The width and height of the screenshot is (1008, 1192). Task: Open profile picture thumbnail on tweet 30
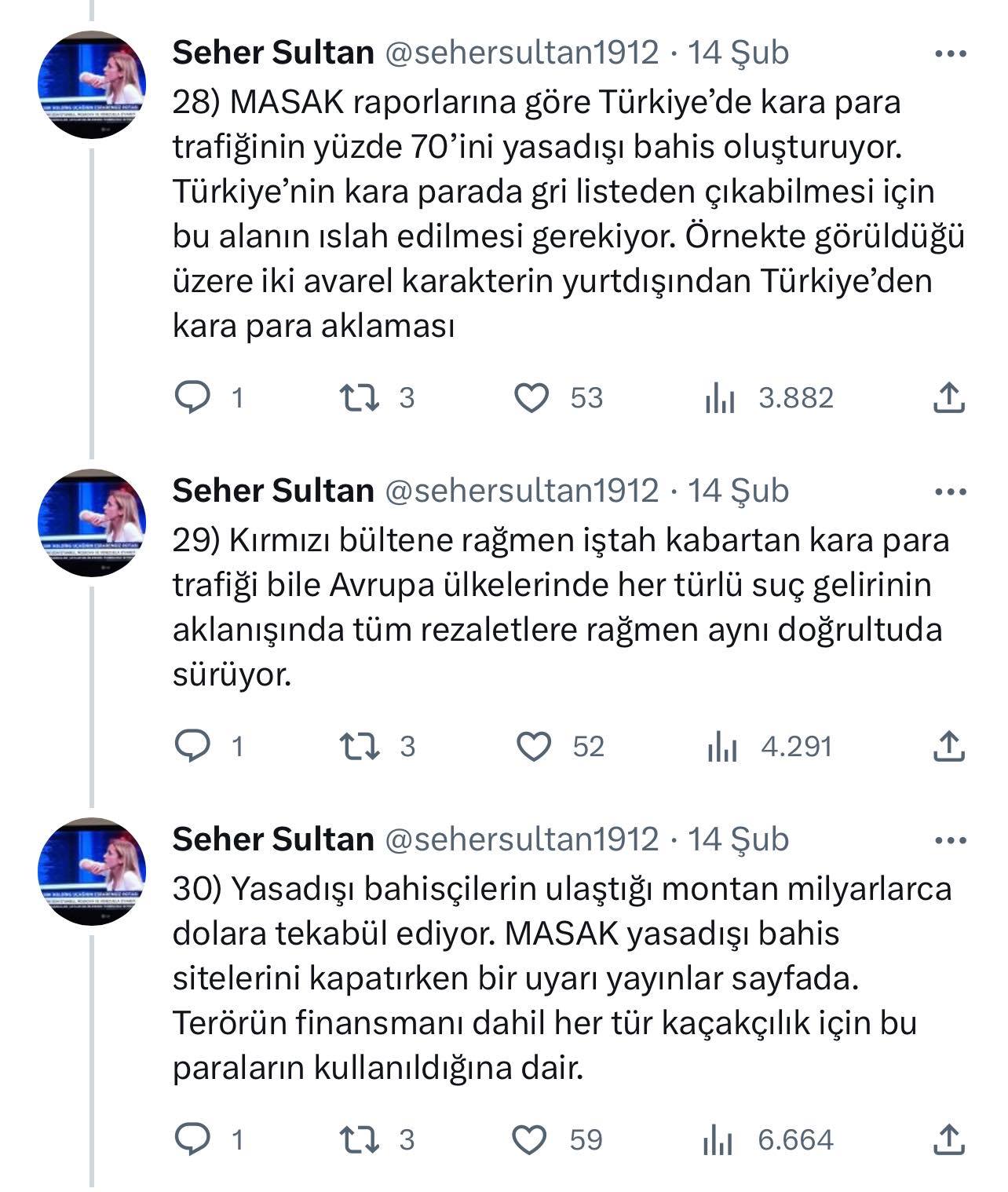point(93,871)
